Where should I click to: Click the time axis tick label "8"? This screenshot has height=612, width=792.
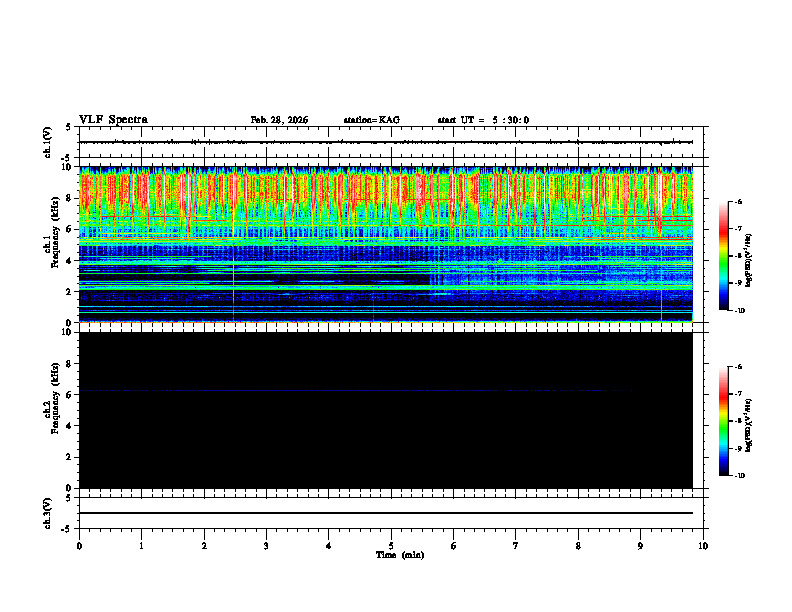pos(578,546)
